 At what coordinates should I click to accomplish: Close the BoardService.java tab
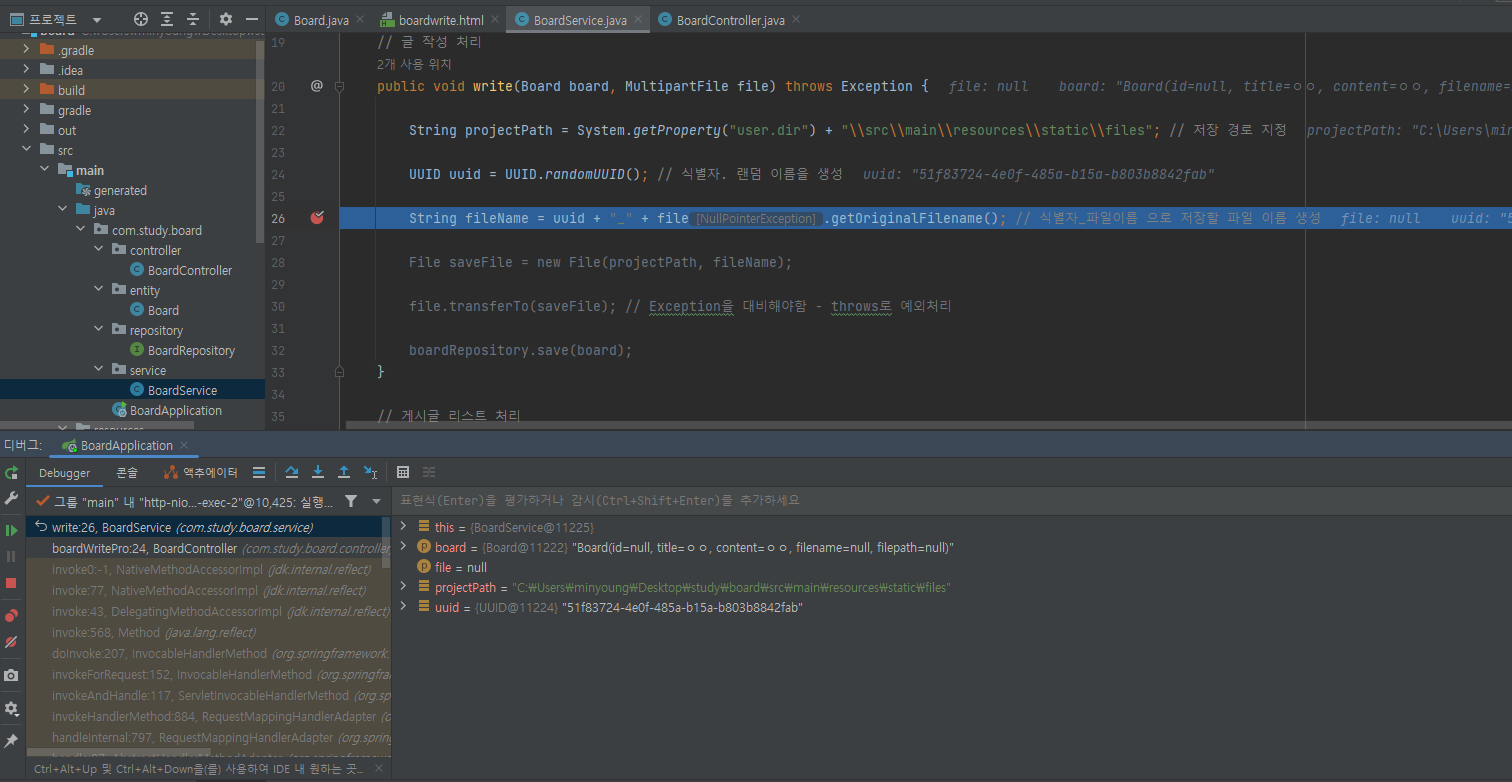click(x=637, y=20)
